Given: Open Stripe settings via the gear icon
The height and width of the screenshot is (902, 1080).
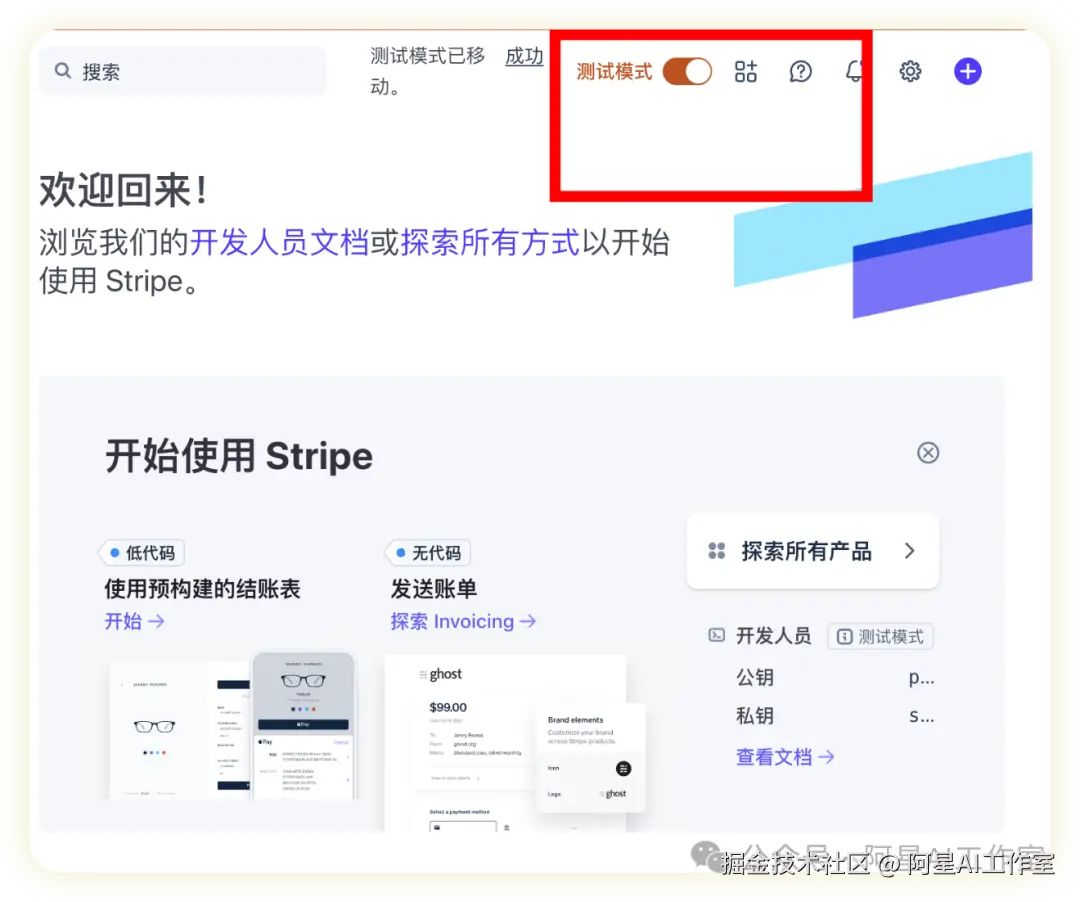Looking at the screenshot, I should tap(910, 71).
